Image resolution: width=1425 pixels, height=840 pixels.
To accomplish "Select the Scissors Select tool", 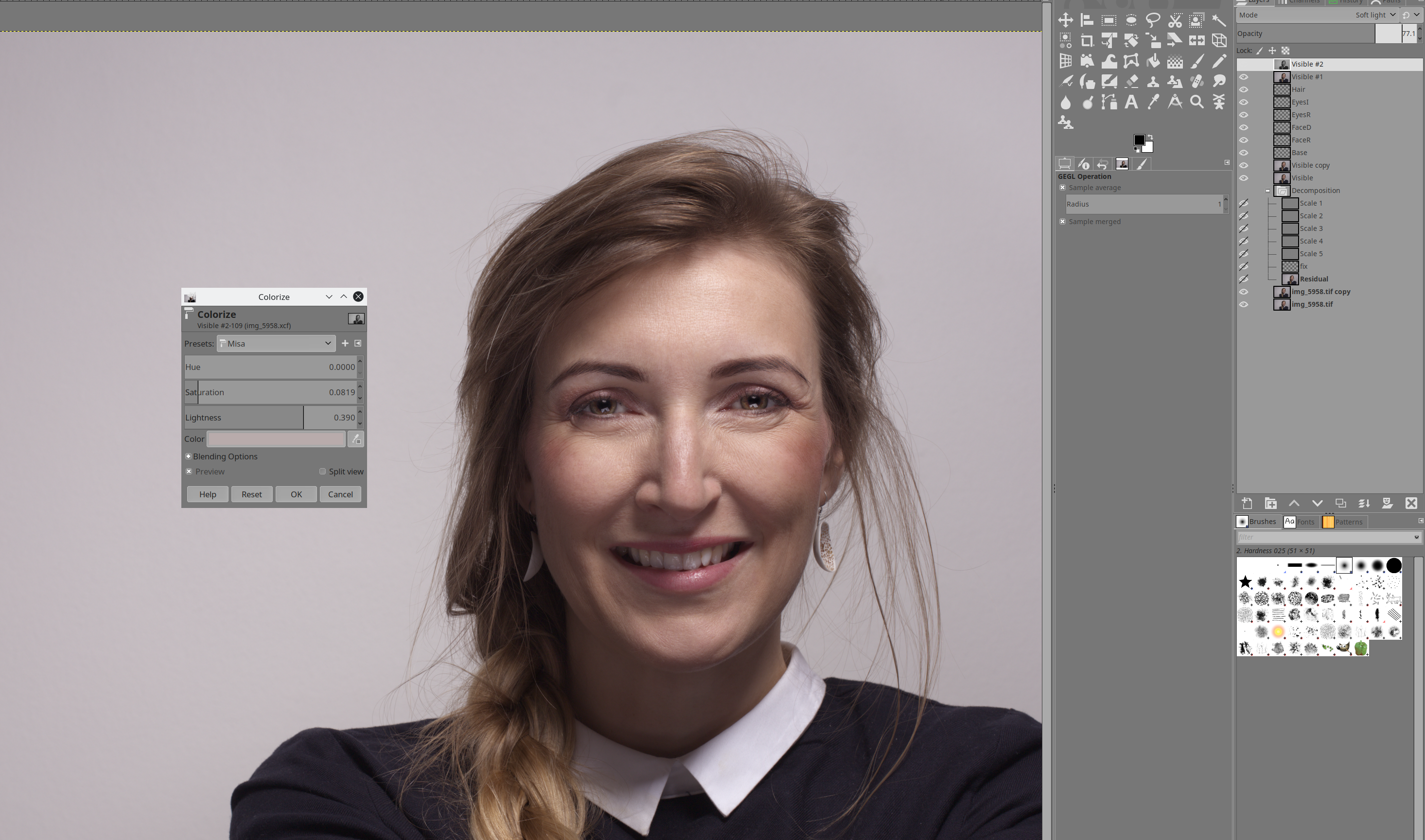I will (x=1175, y=20).
